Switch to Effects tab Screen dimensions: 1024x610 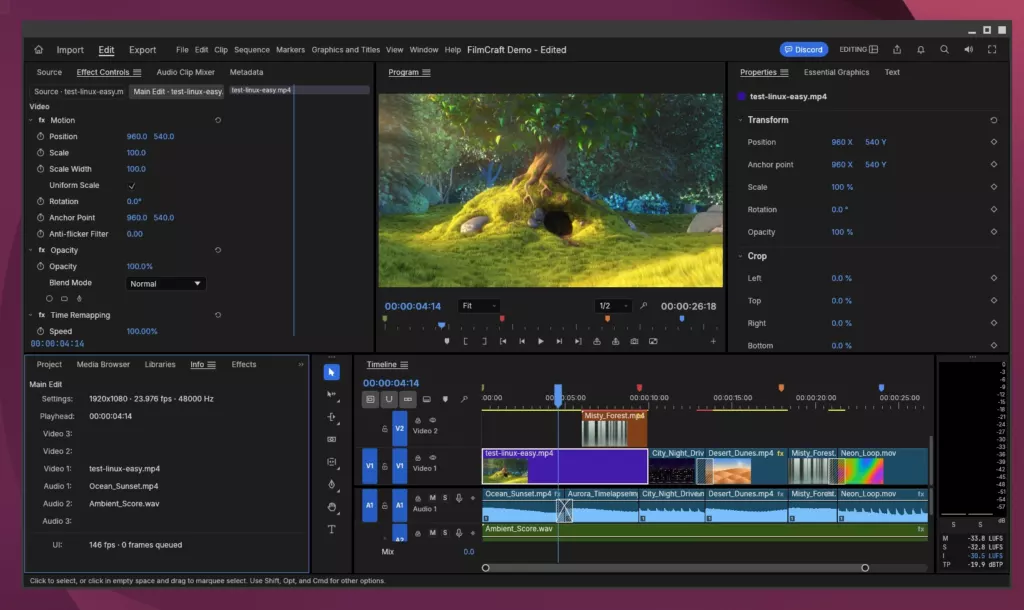[244, 364]
